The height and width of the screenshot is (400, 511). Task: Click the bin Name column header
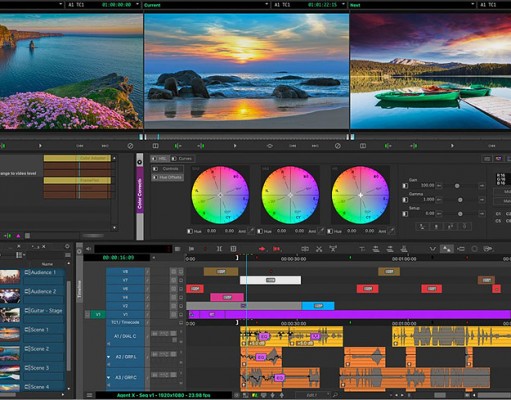[x=47, y=264]
